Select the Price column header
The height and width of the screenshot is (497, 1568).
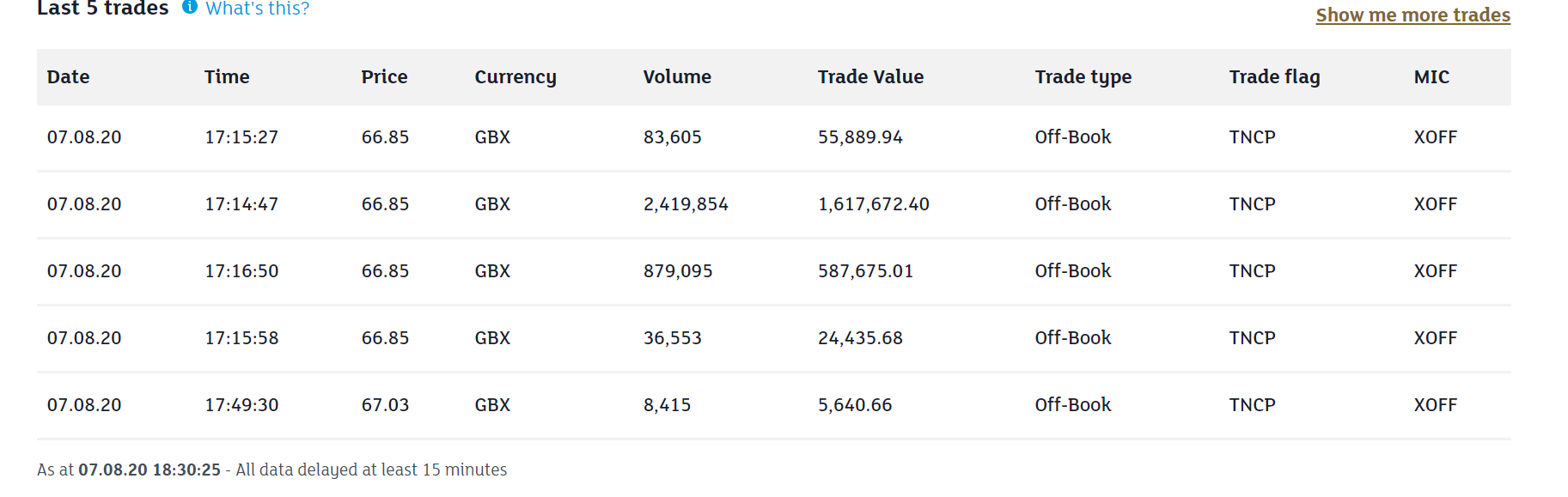[384, 77]
